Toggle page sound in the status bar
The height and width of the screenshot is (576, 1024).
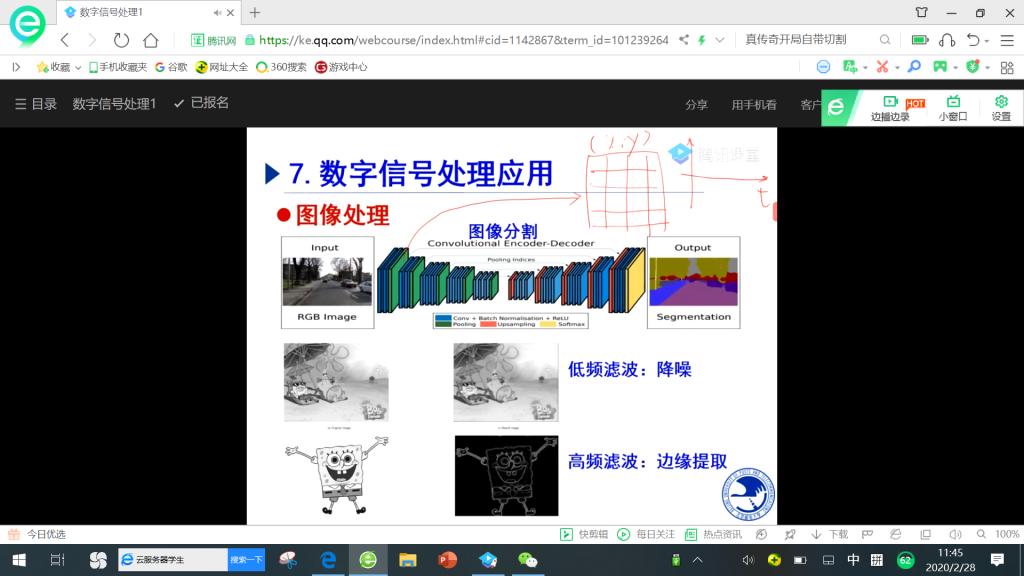tap(955, 534)
